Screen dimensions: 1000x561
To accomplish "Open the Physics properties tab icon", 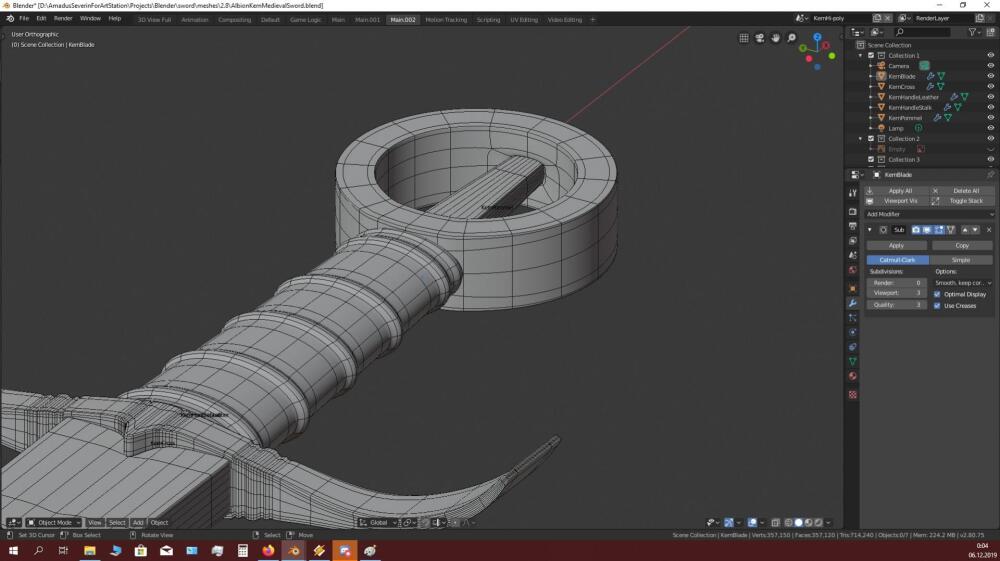I will (x=853, y=333).
